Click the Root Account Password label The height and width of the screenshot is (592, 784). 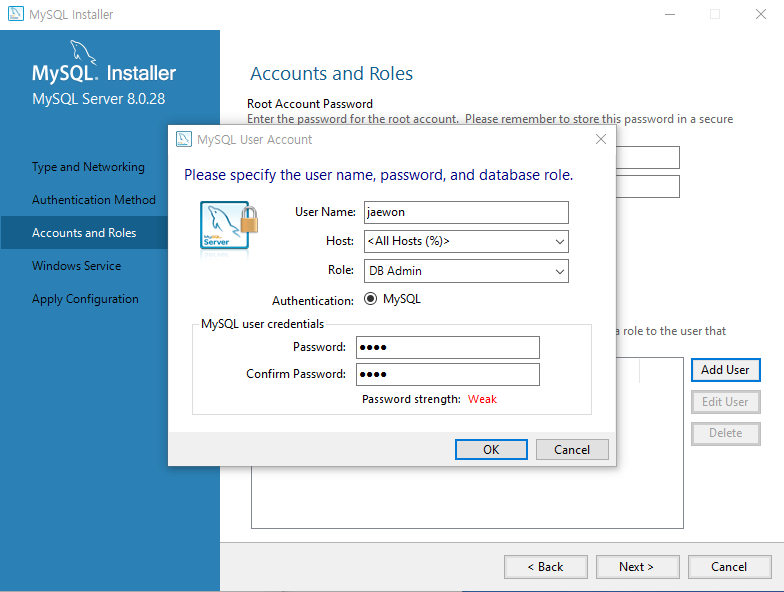pyautogui.click(x=310, y=104)
